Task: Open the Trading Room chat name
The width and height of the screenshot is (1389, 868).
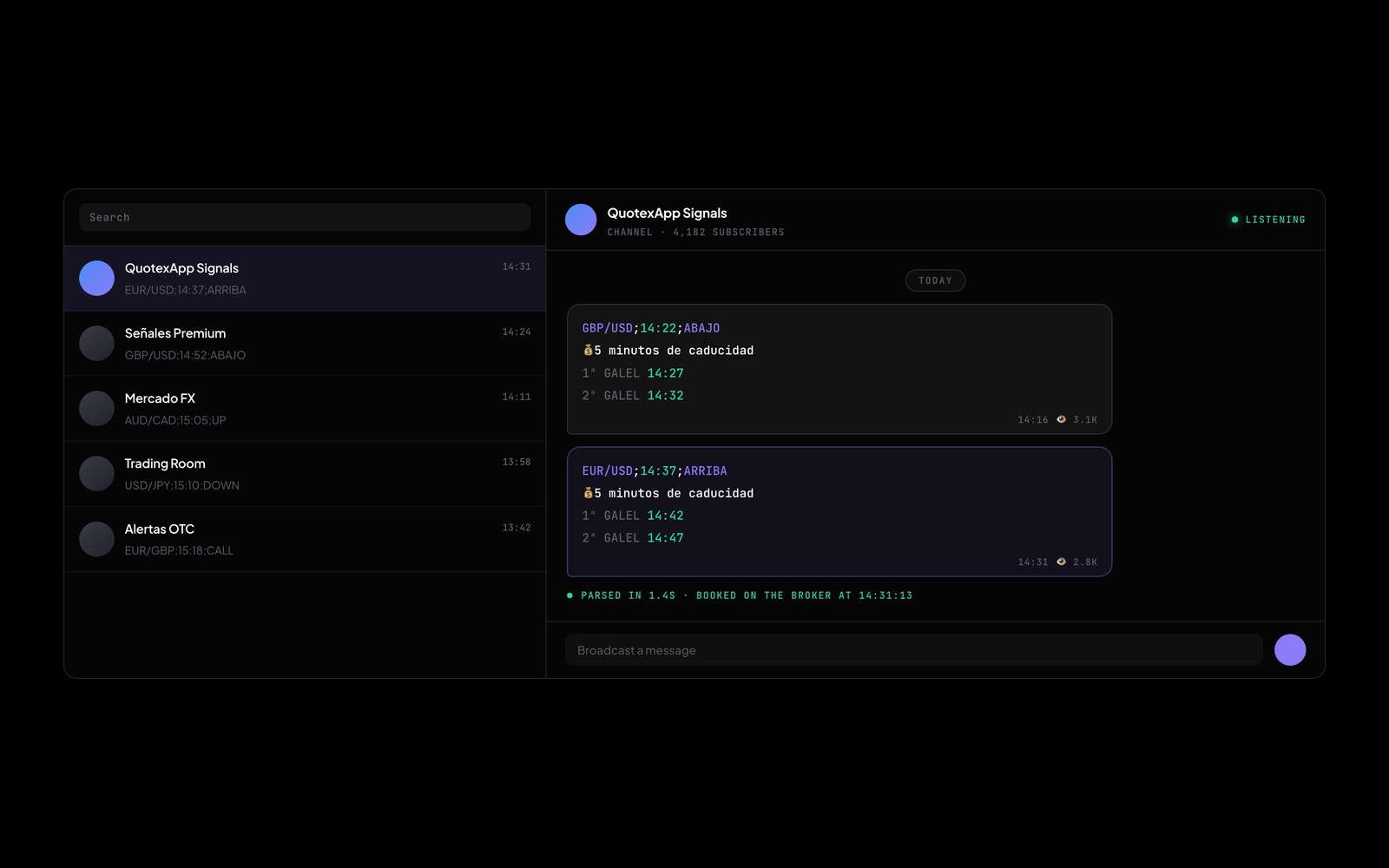Action: (165, 464)
